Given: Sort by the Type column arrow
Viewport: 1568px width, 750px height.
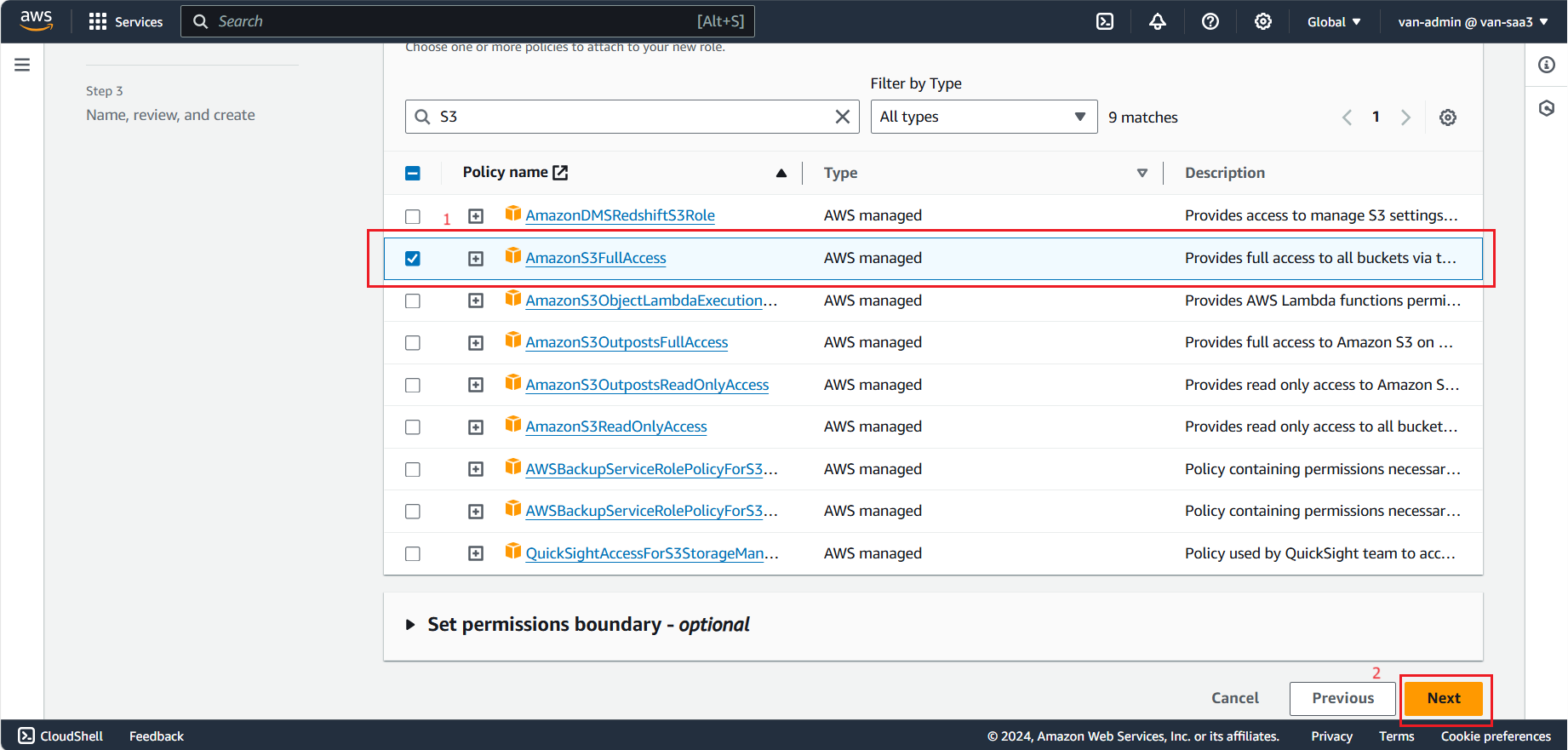Looking at the screenshot, I should click(1142, 173).
